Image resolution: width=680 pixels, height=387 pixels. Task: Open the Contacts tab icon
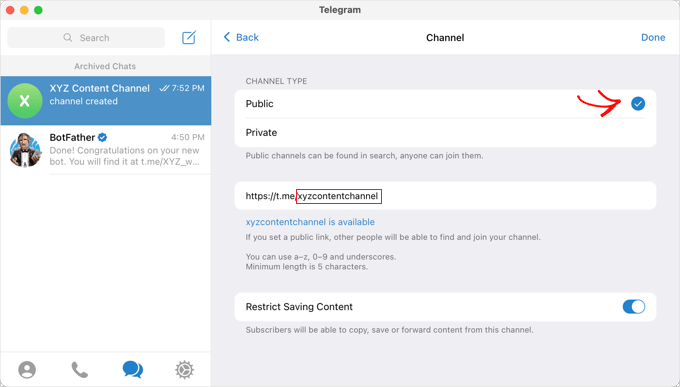click(x=27, y=370)
